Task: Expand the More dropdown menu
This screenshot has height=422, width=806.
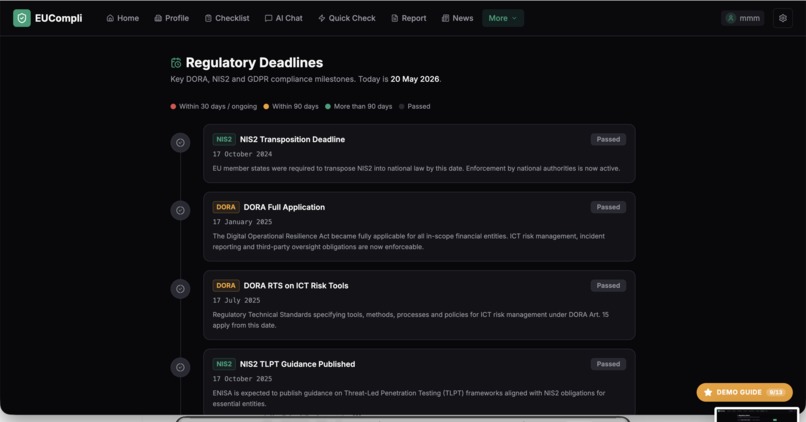Action: pos(502,18)
